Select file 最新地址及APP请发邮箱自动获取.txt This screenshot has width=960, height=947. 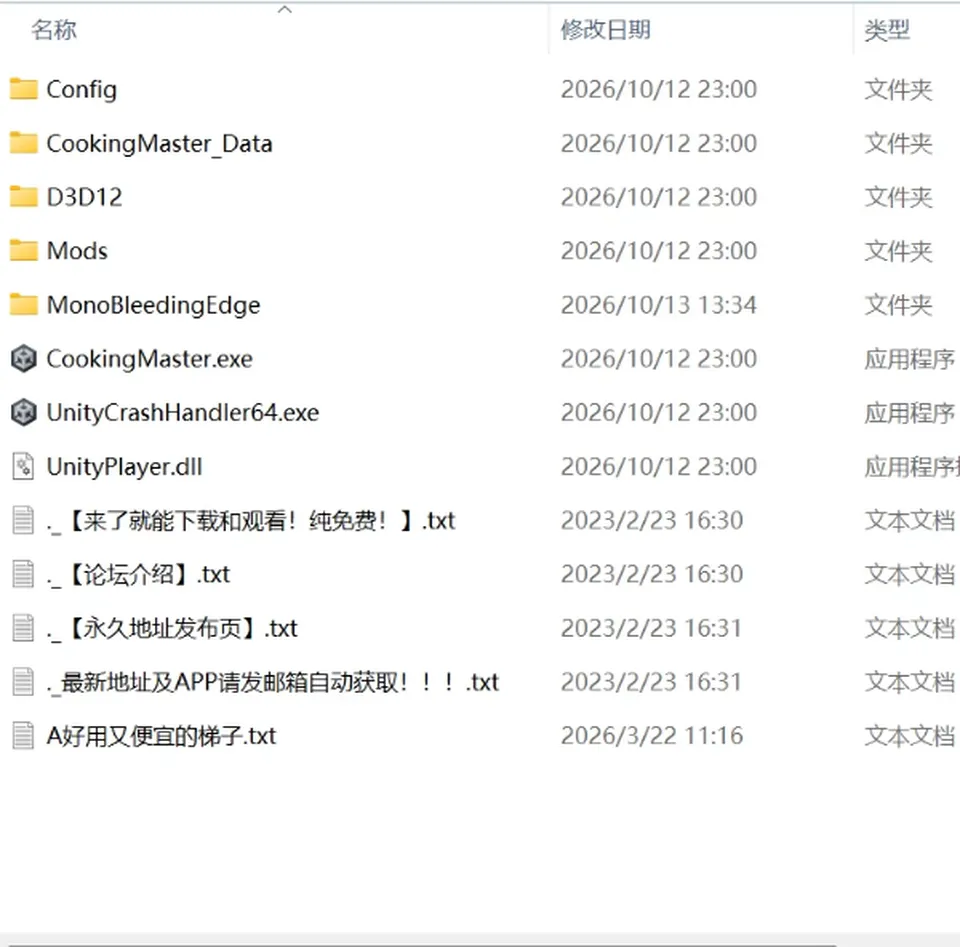tap(273, 682)
